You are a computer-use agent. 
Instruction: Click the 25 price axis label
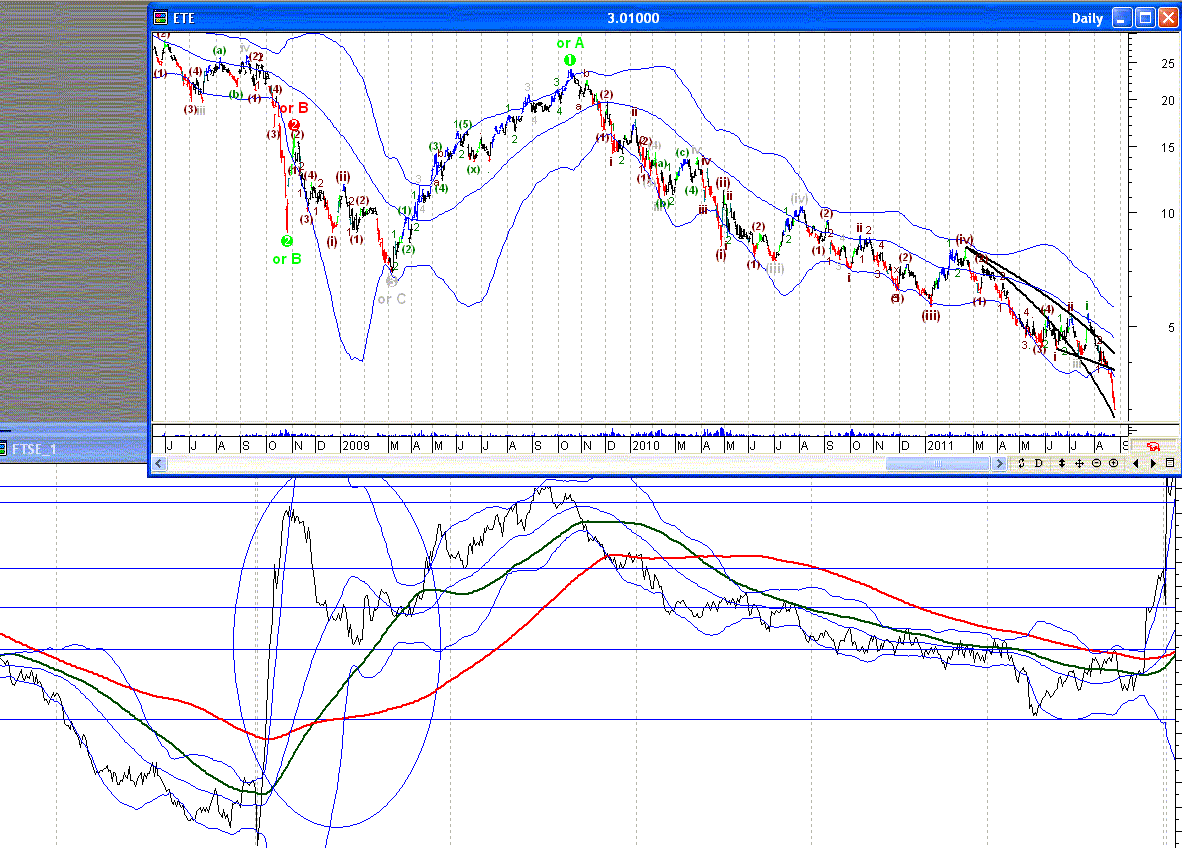[1168, 64]
